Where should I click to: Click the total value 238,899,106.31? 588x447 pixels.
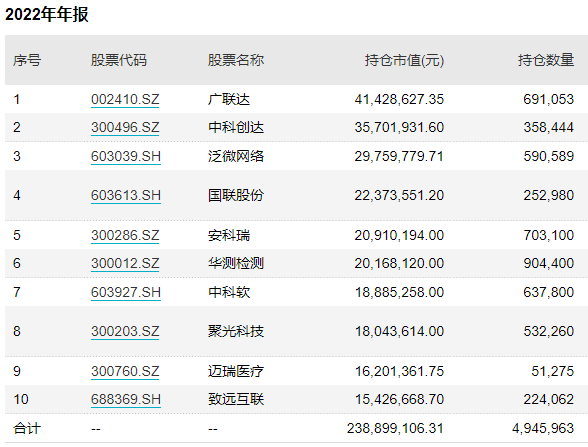395,428
